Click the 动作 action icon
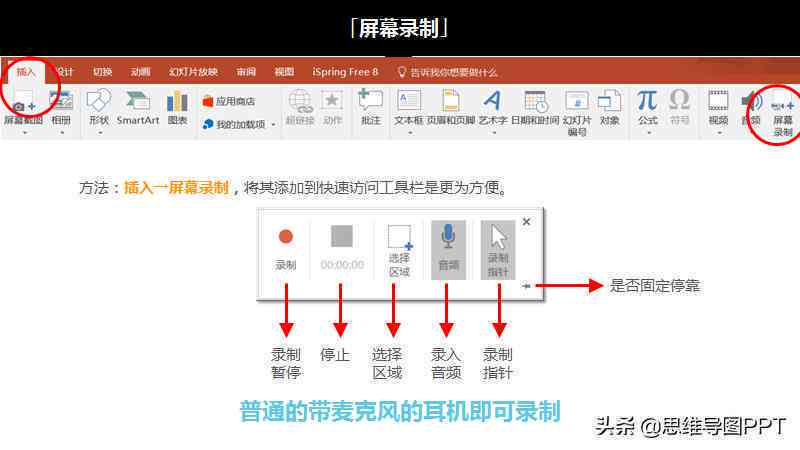 [x=332, y=101]
